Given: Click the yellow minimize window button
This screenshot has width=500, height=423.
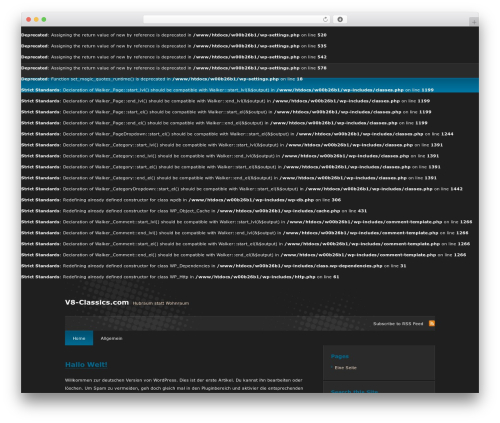Looking at the screenshot, I should tap(36, 19).
